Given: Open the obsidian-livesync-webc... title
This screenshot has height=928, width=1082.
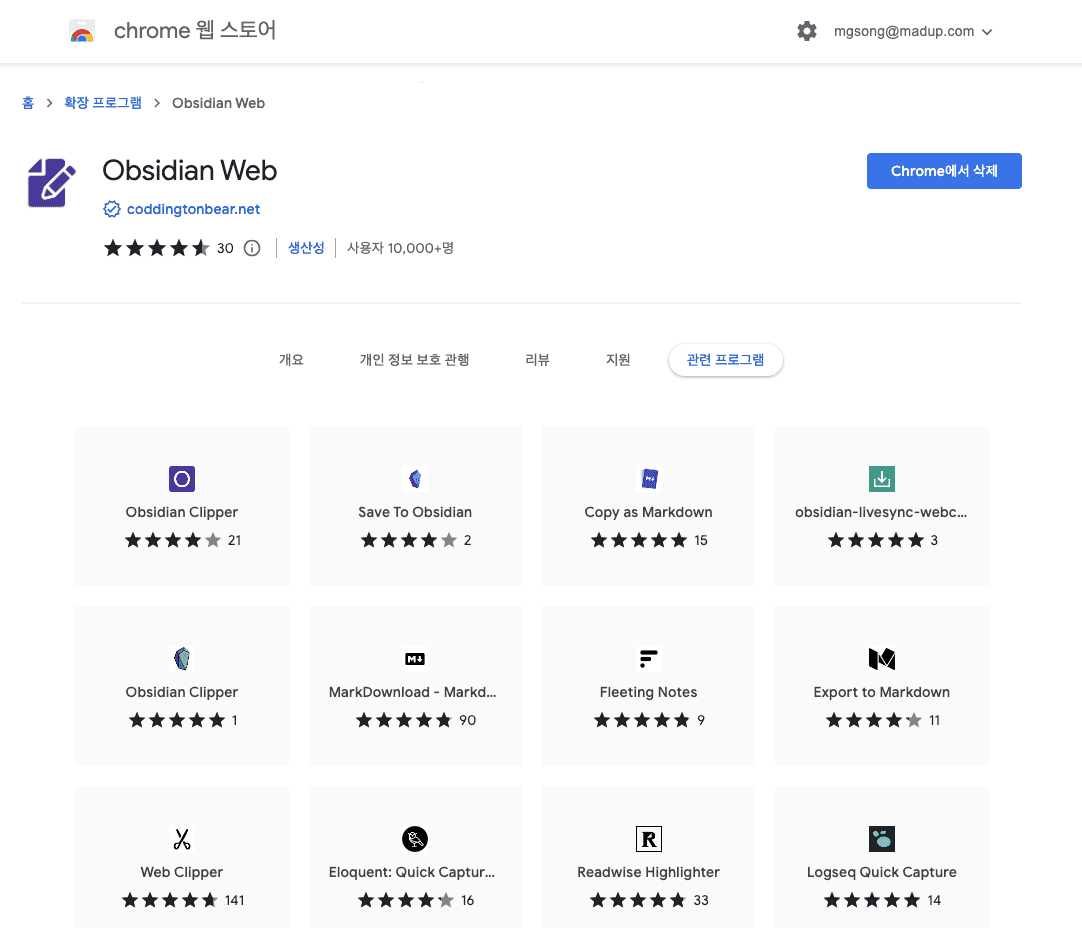Looking at the screenshot, I should (x=881, y=512).
